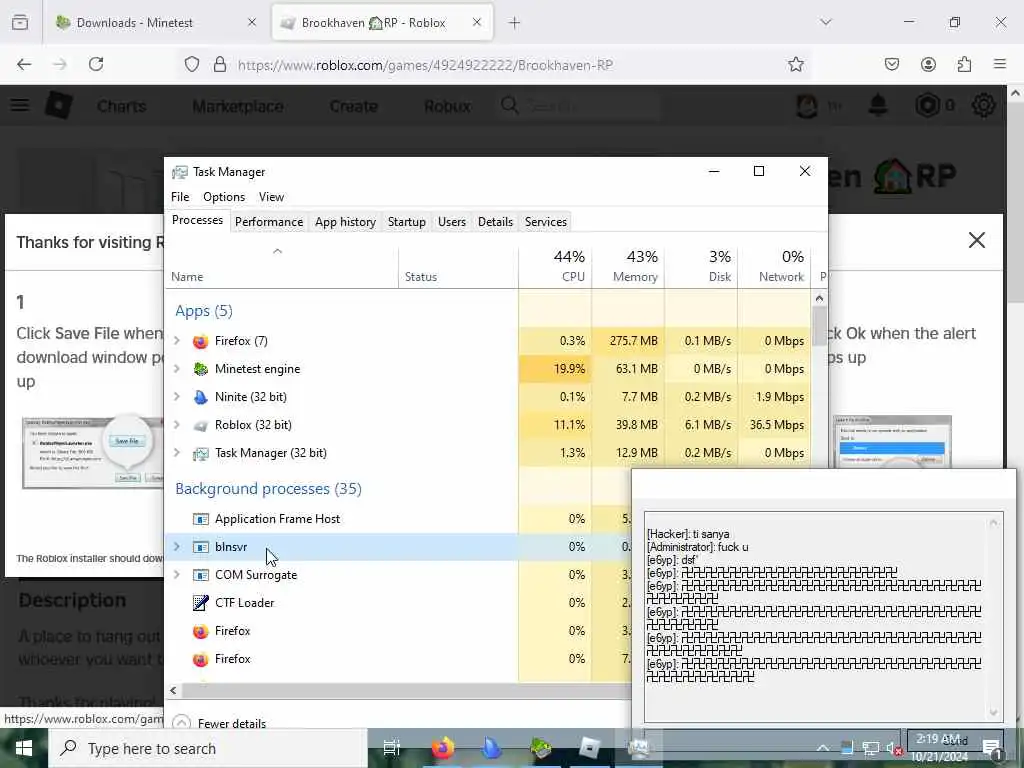1024x768 pixels.
Task: Open Firefox Pocket save icon
Action: [891, 64]
